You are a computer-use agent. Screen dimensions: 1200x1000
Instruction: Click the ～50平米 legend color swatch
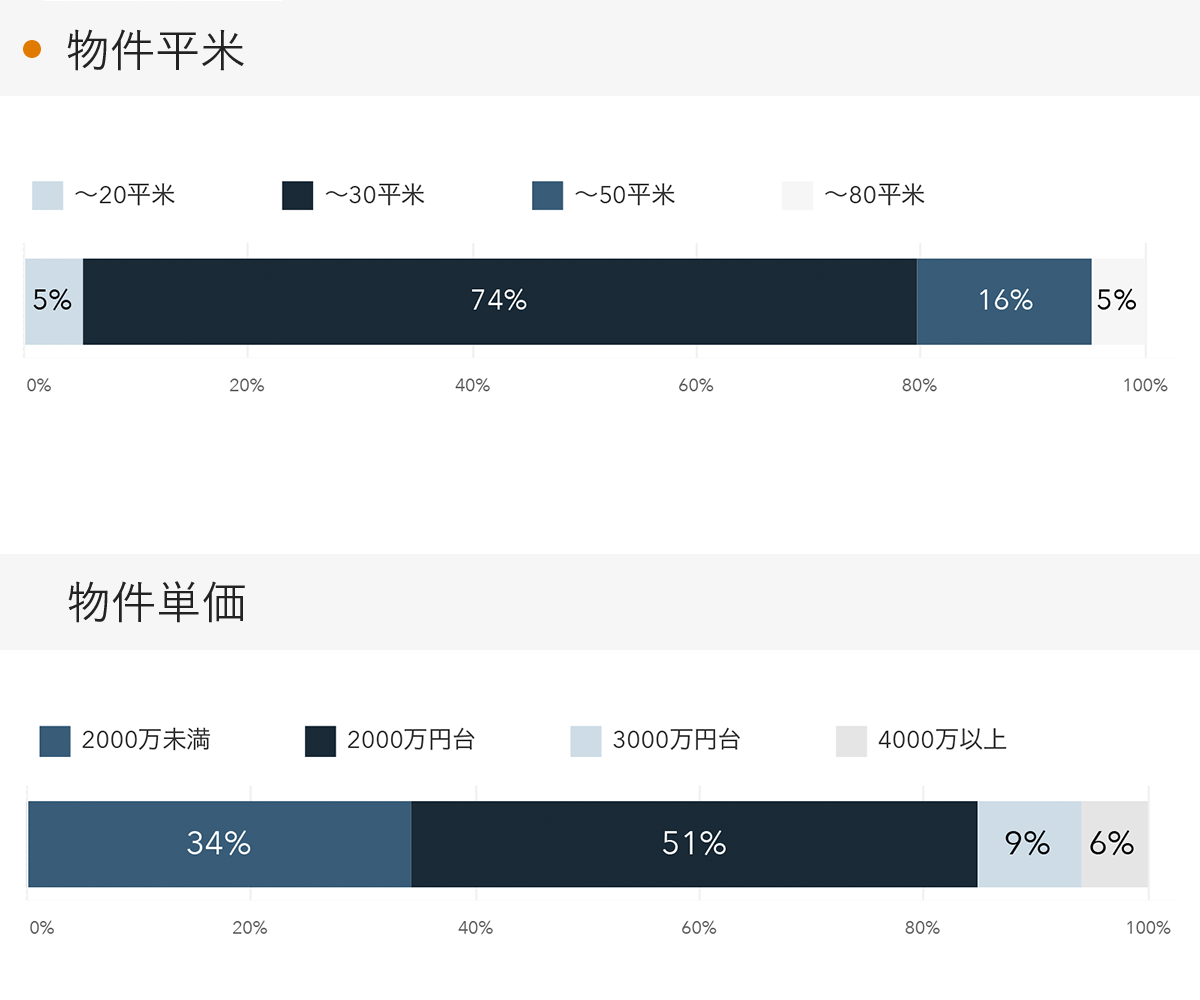tap(548, 196)
